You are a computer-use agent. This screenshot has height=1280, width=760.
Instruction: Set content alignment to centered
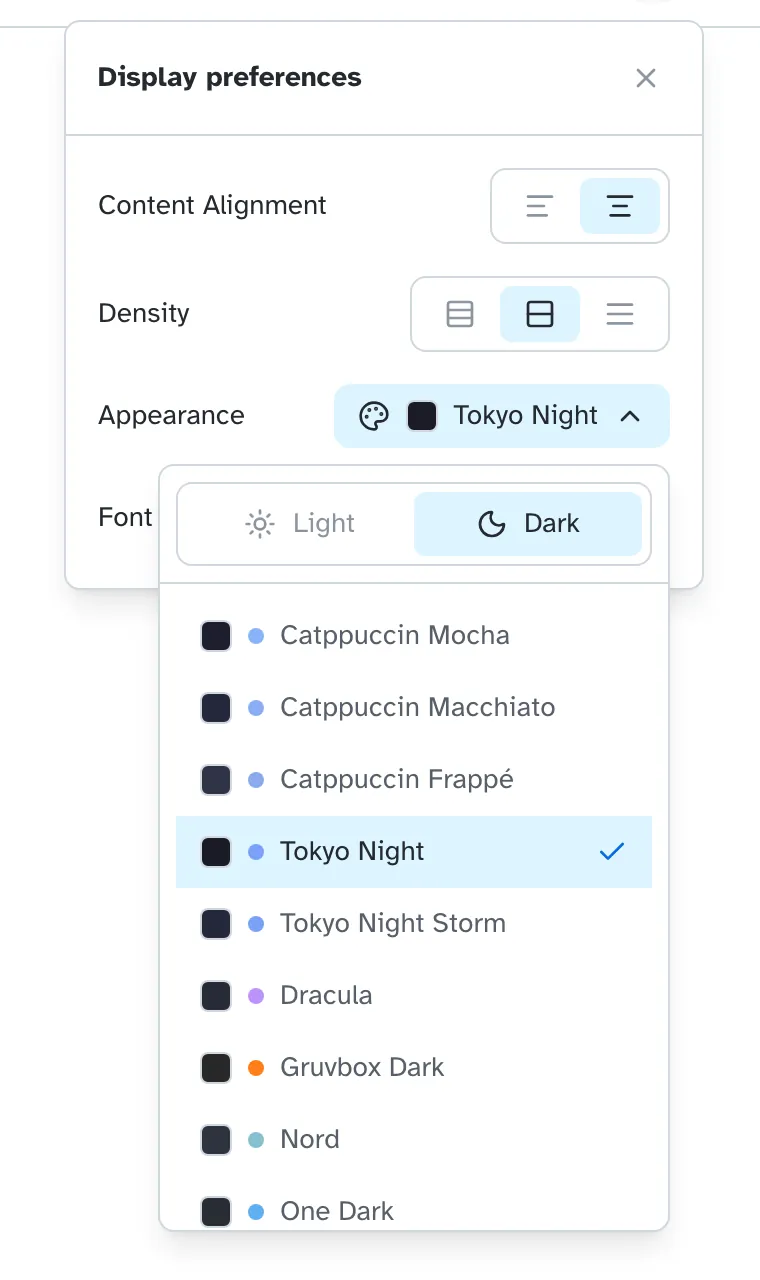pos(620,206)
